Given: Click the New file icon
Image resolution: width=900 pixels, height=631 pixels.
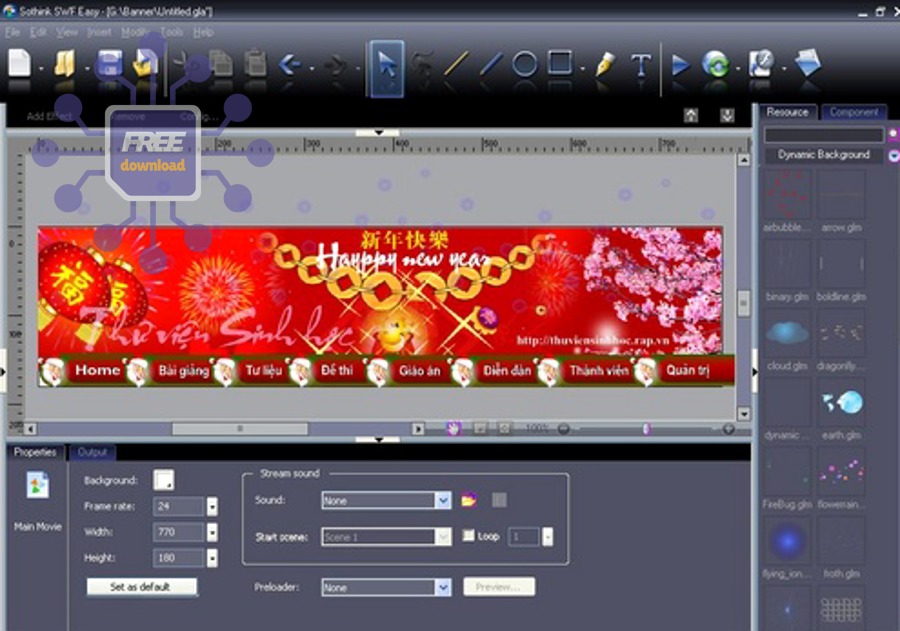Looking at the screenshot, I should [x=20, y=63].
